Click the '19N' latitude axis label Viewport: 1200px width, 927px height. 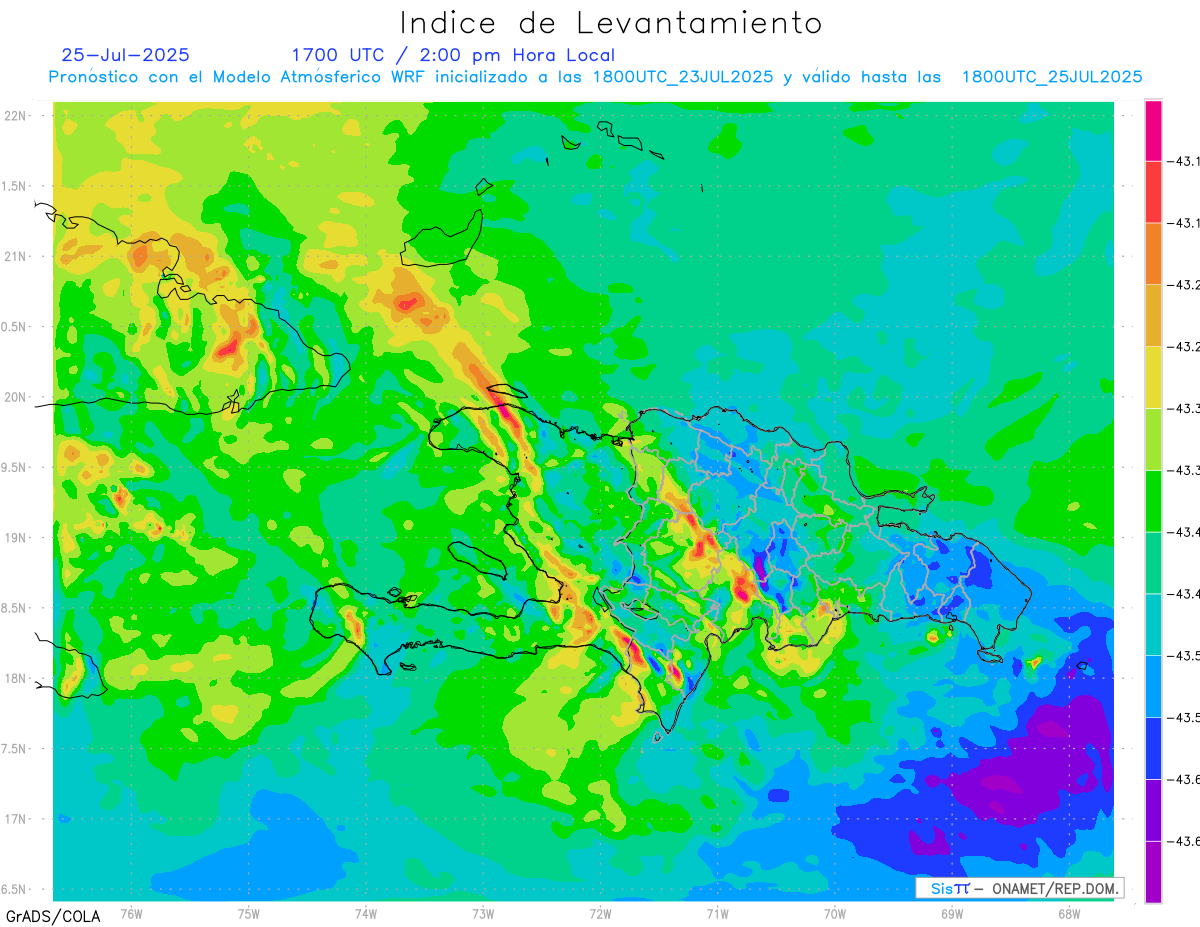[x=15, y=538]
